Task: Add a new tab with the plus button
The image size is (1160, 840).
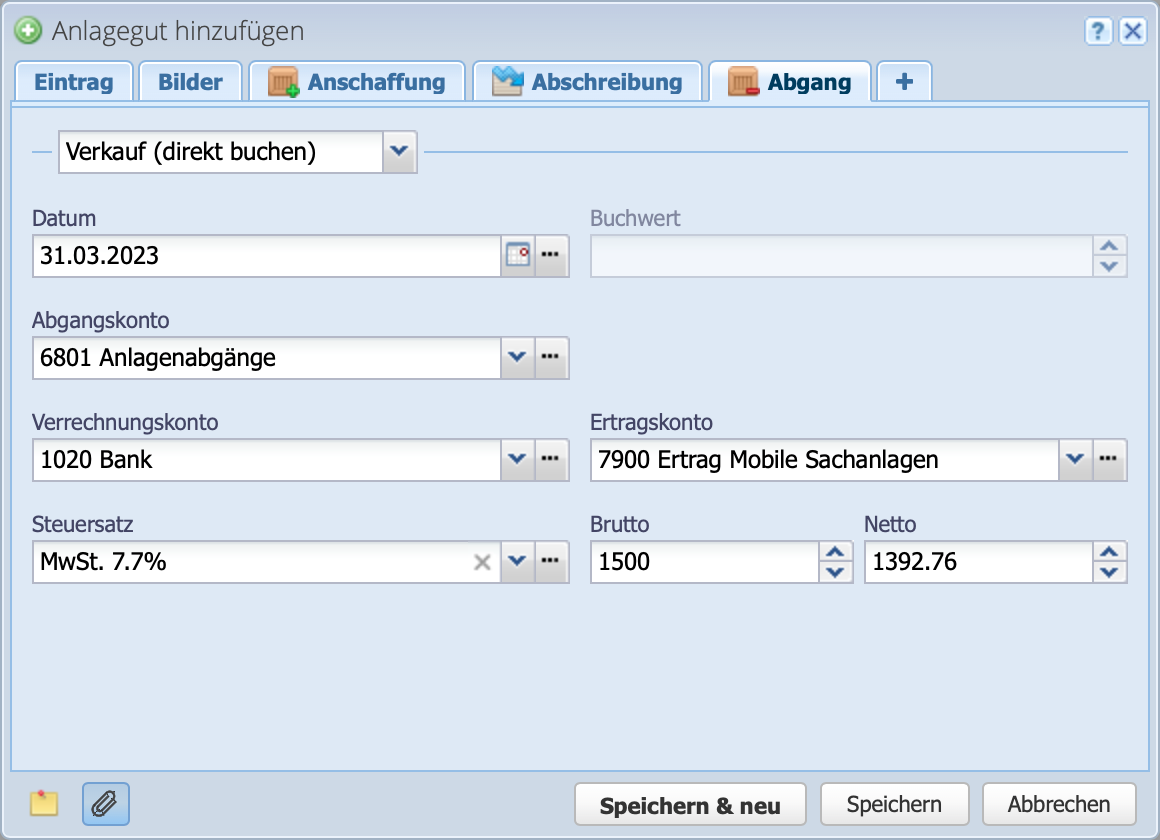Action: click(x=903, y=81)
